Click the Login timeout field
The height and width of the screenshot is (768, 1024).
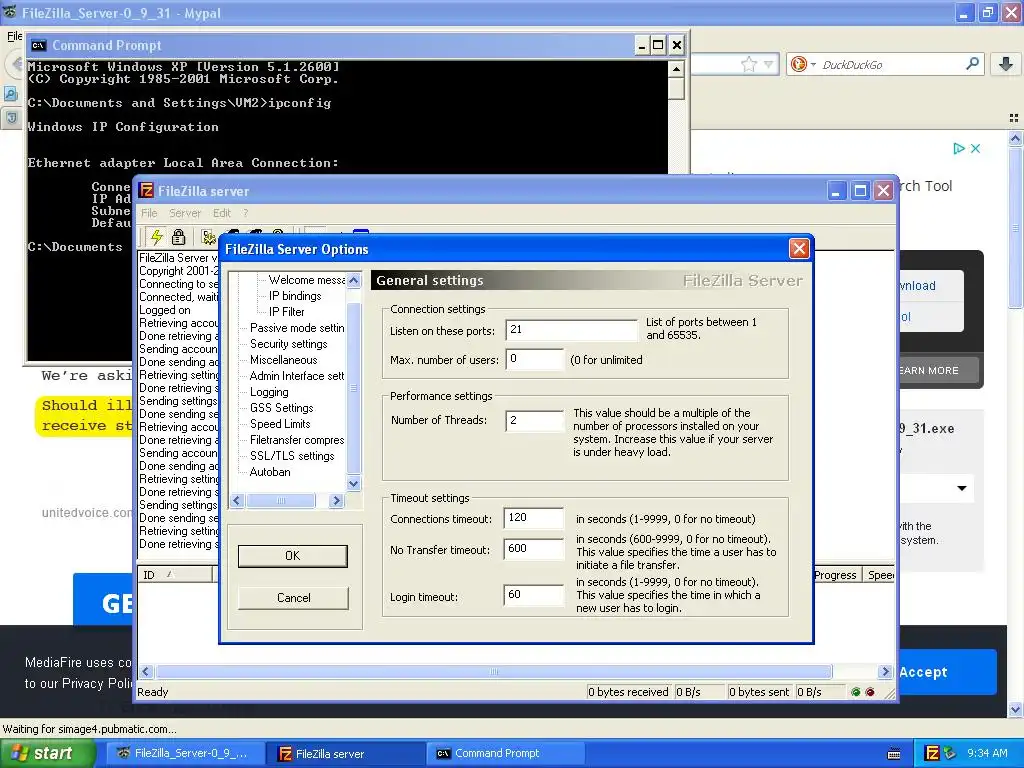[x=534, y=595]
